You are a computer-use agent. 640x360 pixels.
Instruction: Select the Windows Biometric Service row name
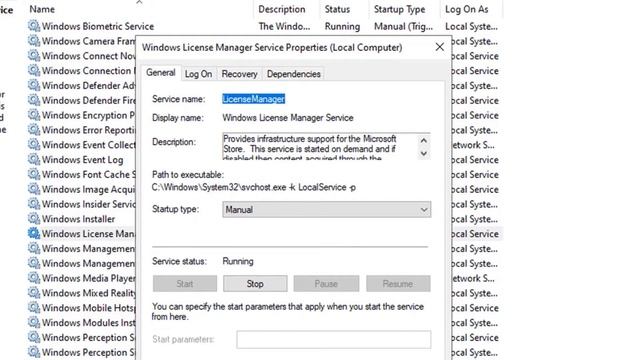pos(98,26)
